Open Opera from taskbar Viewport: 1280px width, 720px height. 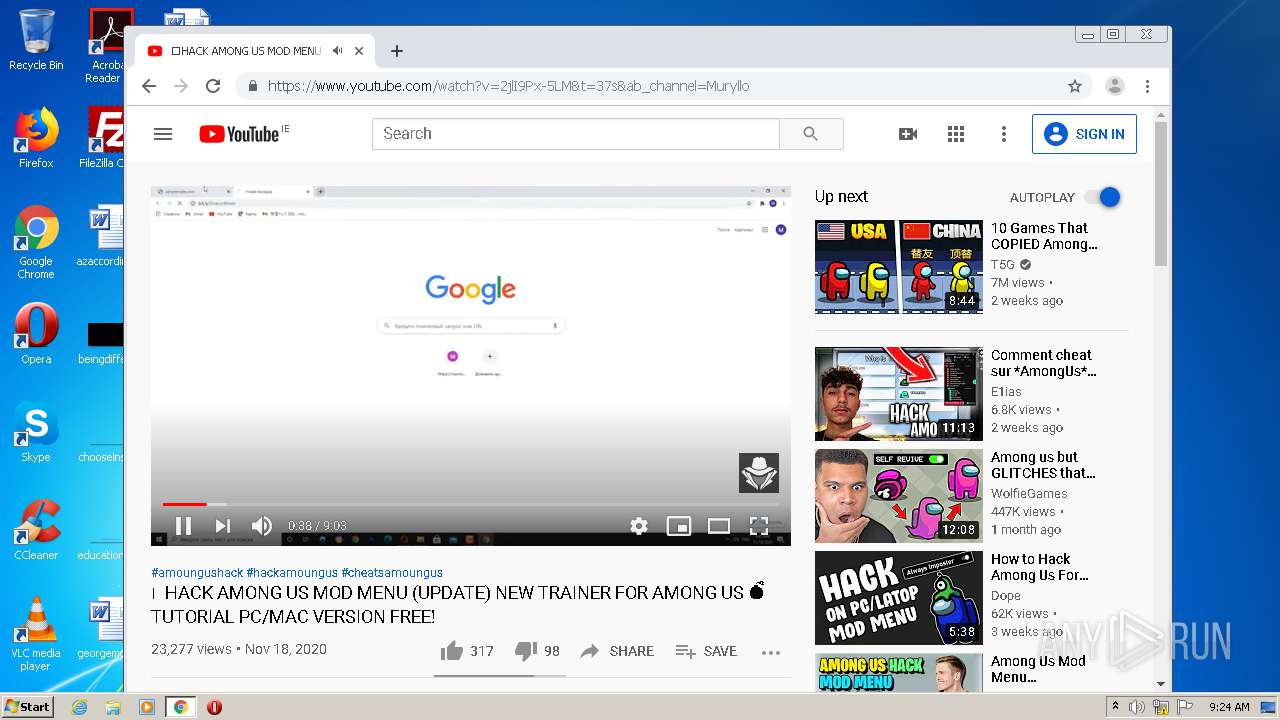(x=214, y=707)
